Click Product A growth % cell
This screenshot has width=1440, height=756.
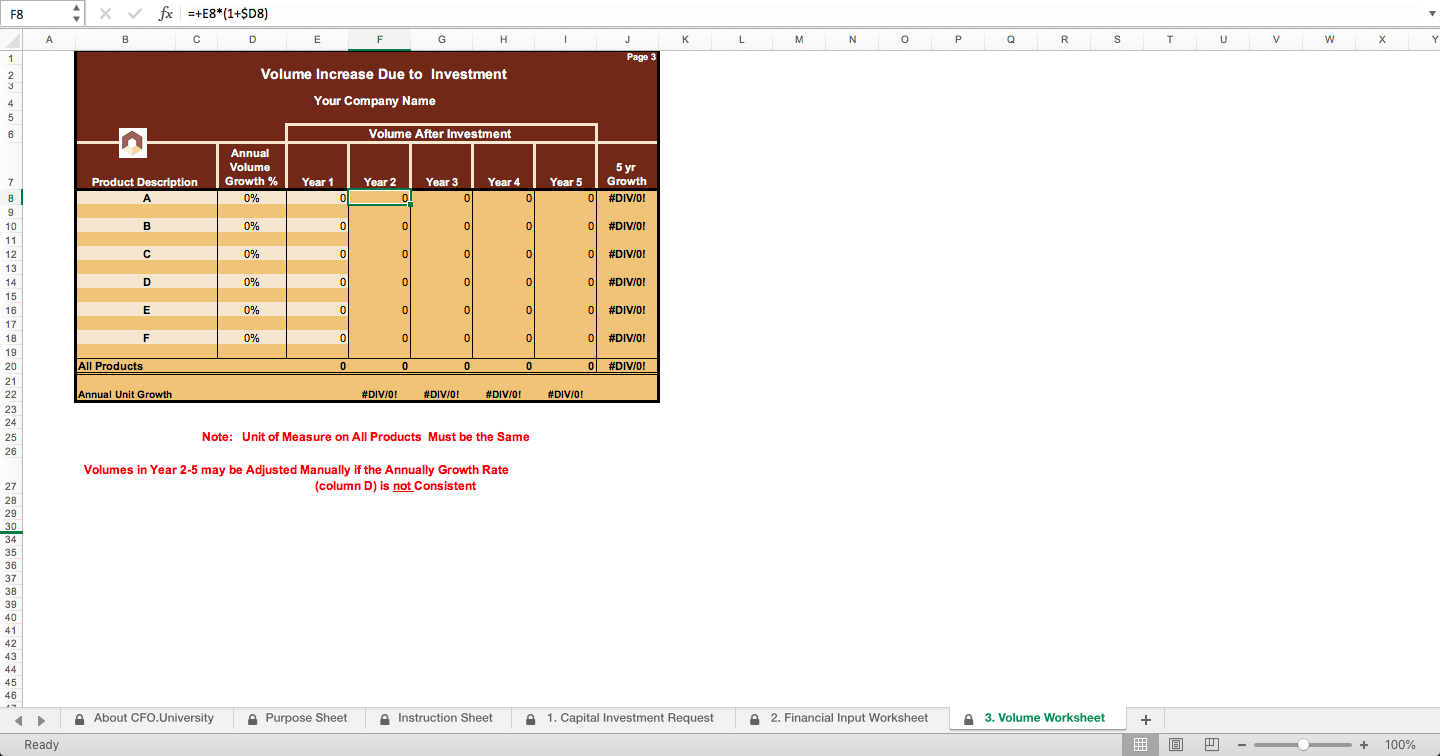(252, 198)
